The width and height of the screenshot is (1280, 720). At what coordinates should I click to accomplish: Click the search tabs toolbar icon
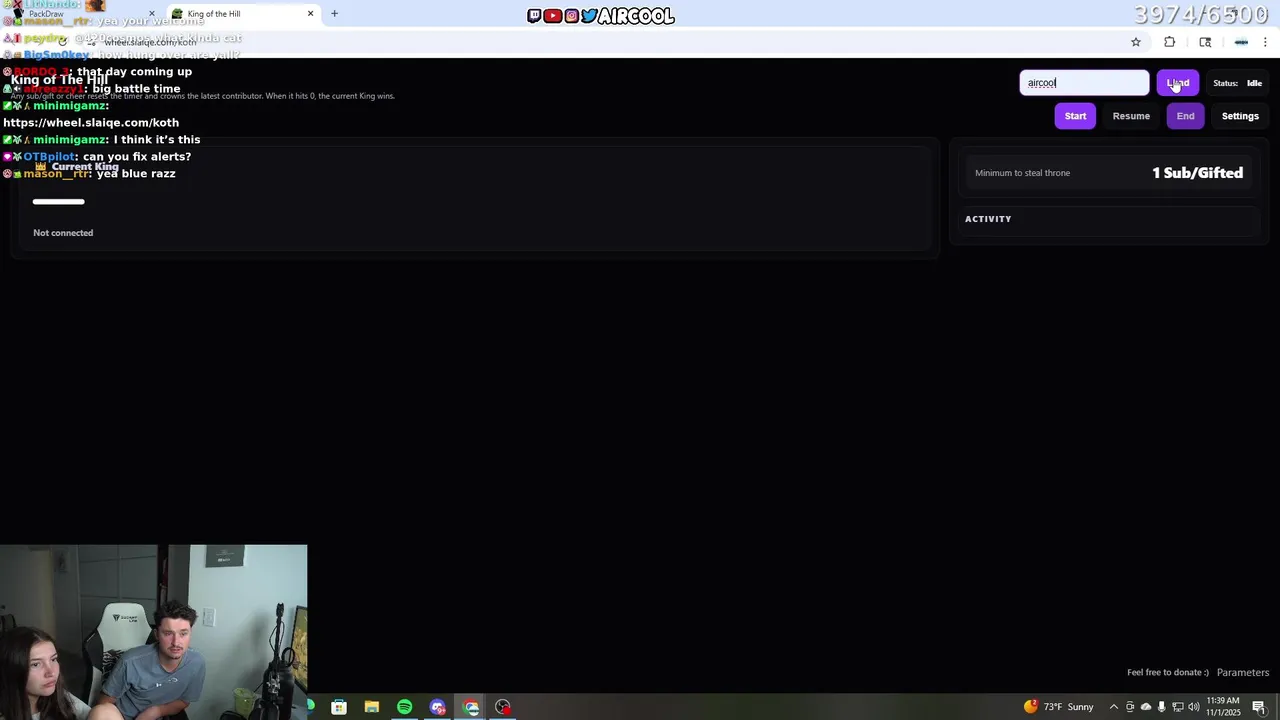click(1205, 42)
